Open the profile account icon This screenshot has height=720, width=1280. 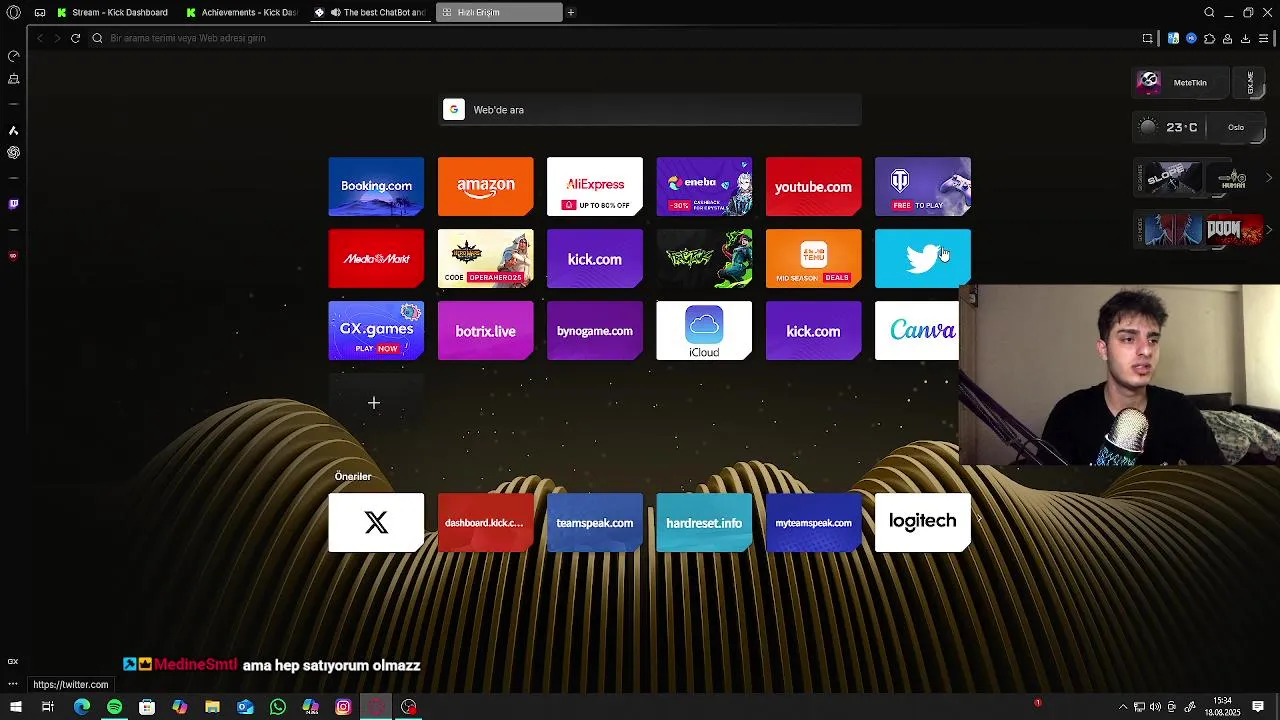[1227, 38]
